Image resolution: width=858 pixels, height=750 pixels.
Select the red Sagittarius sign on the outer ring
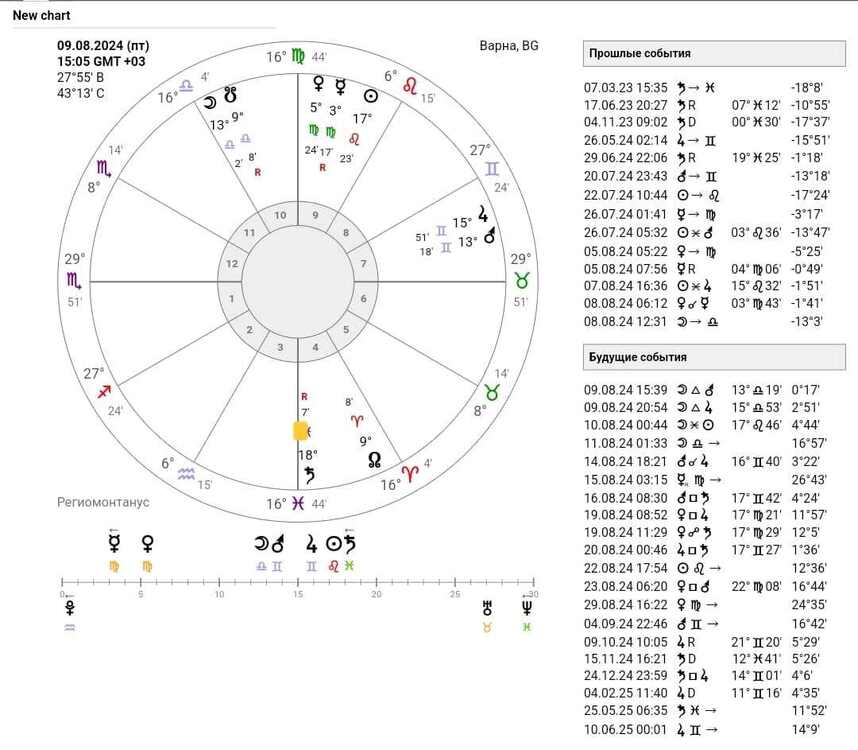point(104,392)
